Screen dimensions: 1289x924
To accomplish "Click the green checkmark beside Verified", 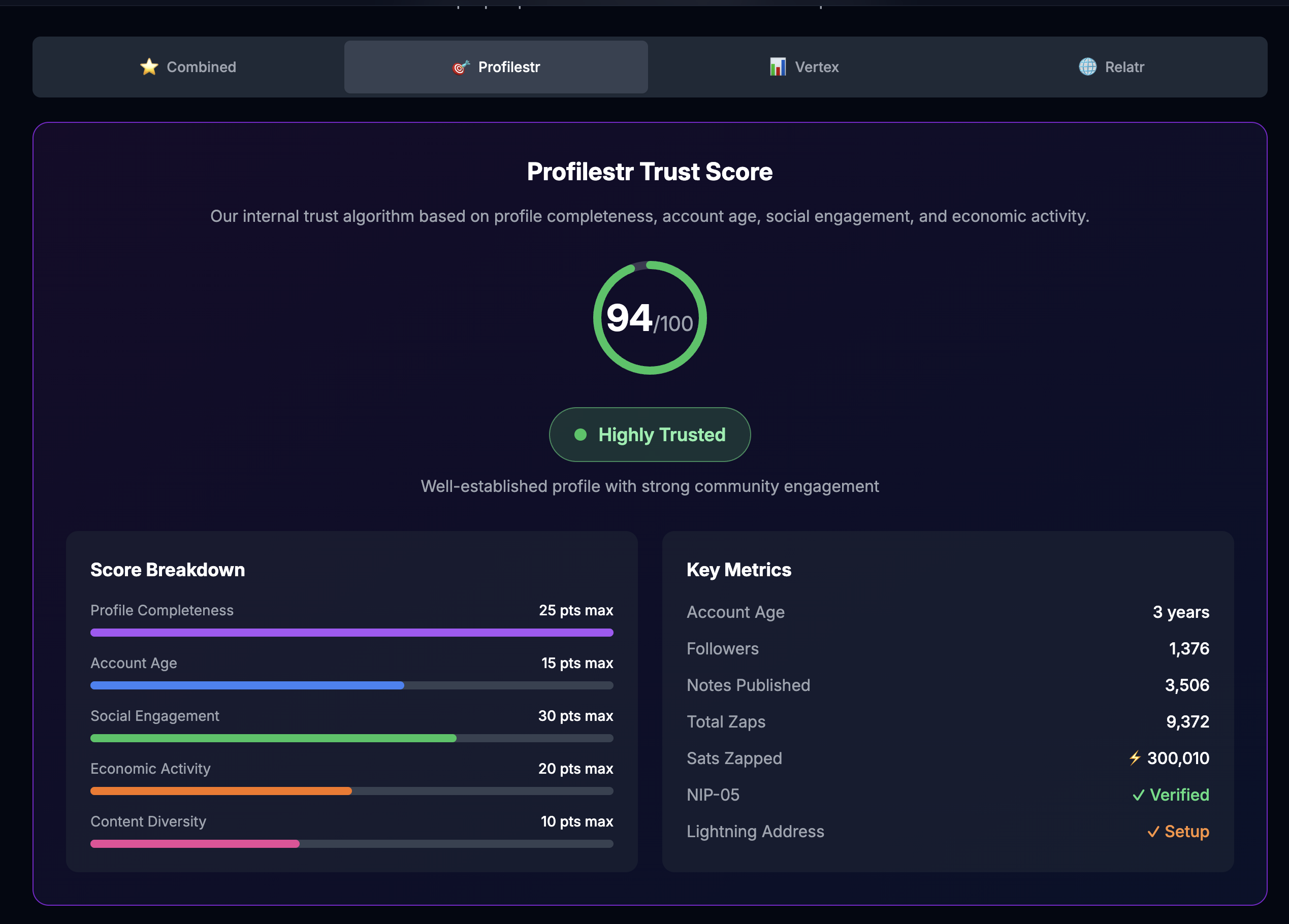I will tap(1138, 796).
